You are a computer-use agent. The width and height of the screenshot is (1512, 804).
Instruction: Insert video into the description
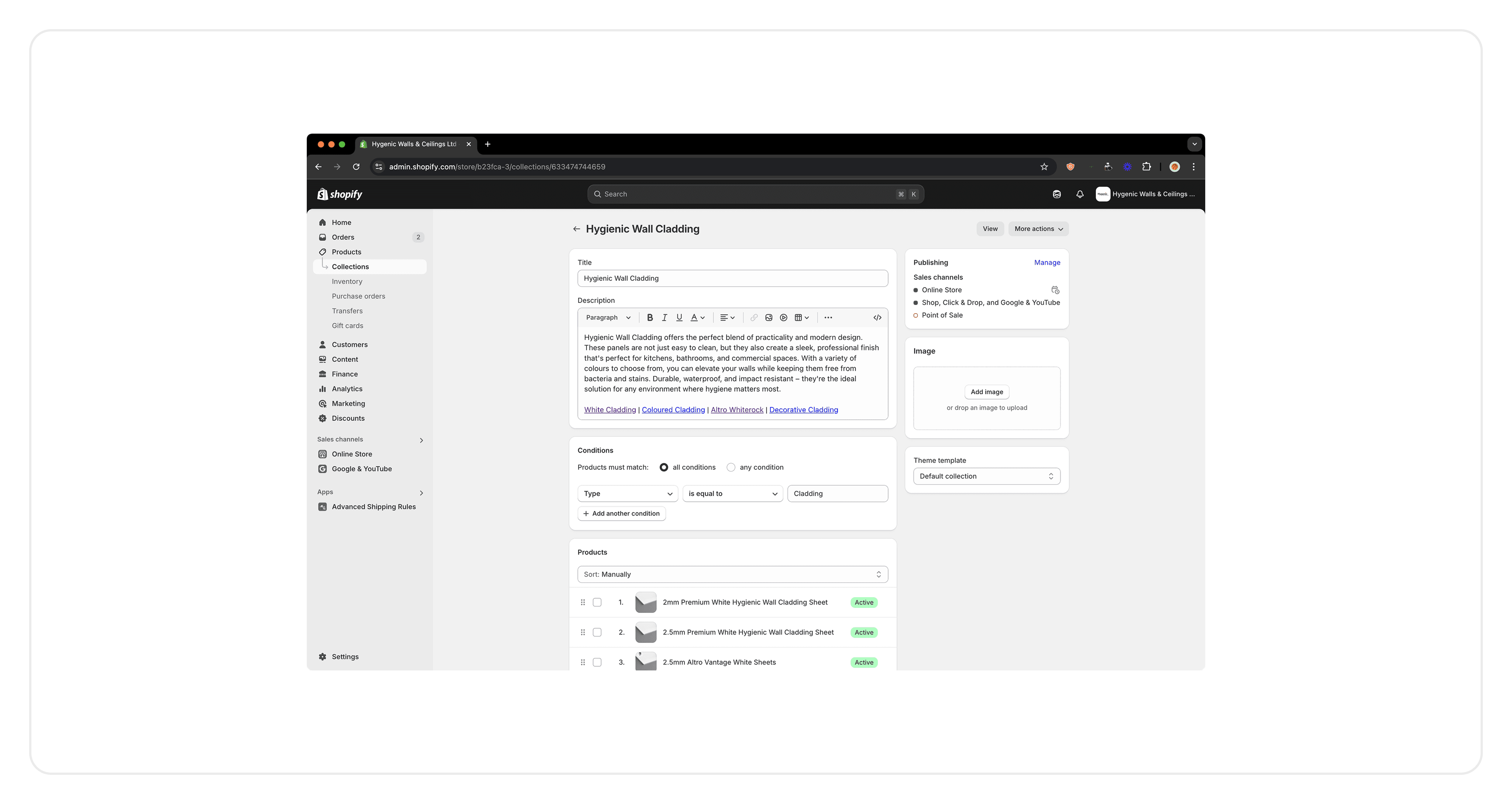[x=784, y=318]
